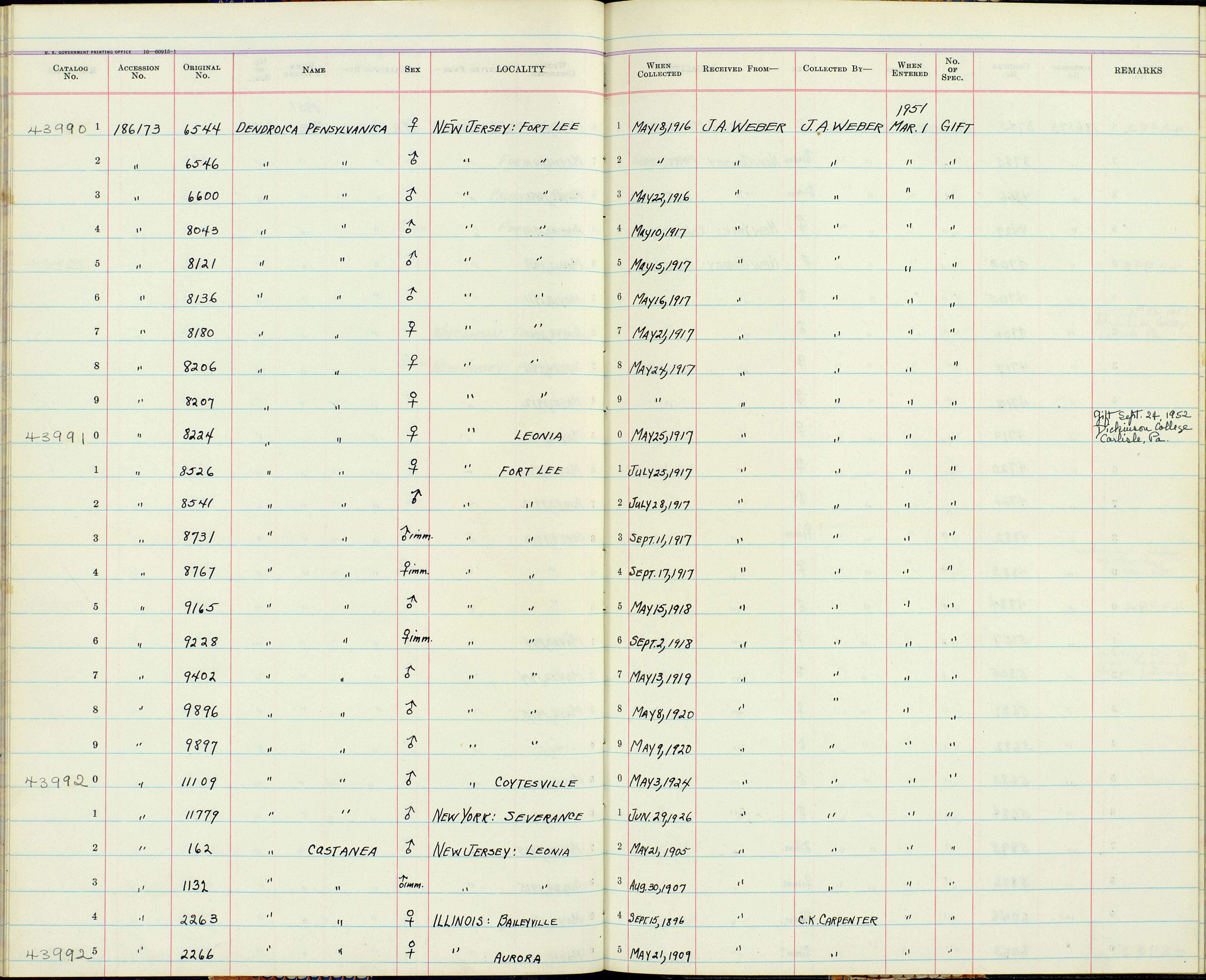Select the name Dendroica Pensylvanica
The image size is (1206, 980).
(311, 129)
